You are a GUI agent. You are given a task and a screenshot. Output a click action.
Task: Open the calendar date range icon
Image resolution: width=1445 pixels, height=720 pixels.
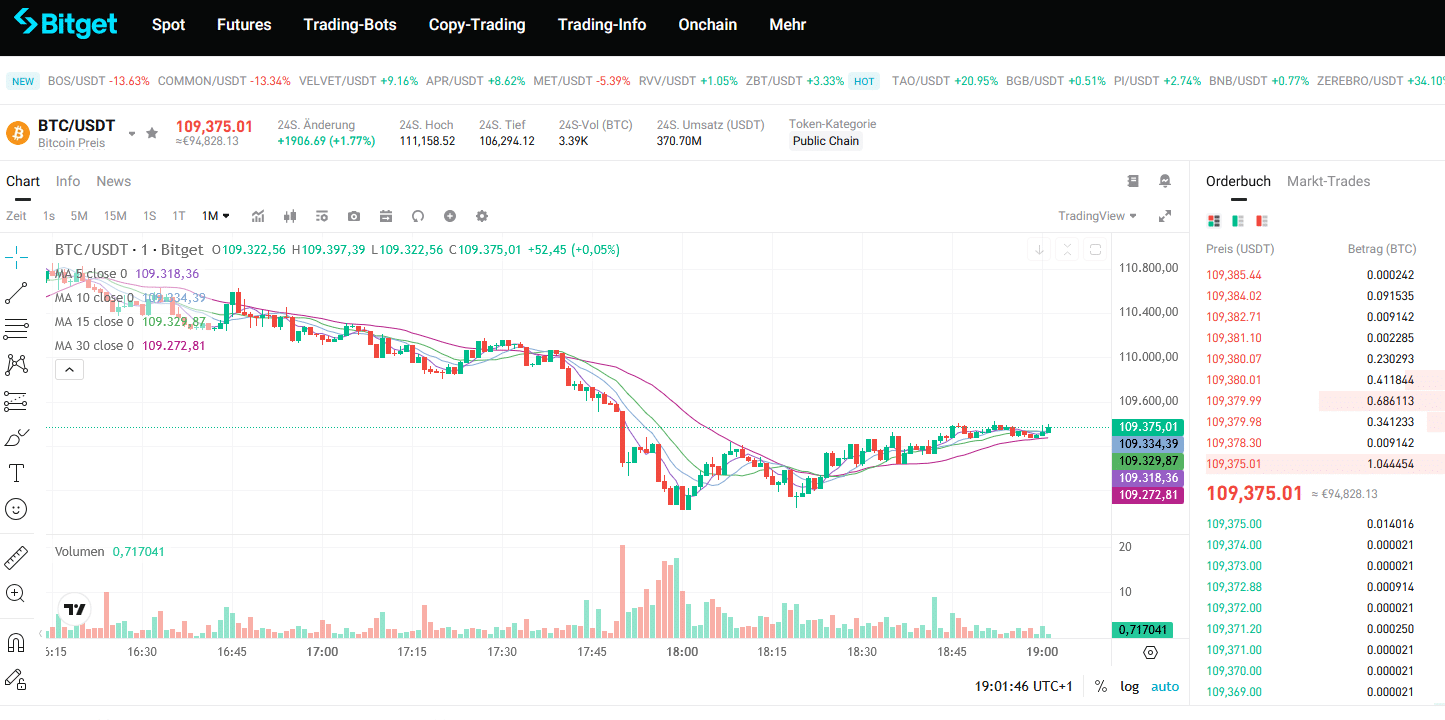pos(386,216)
